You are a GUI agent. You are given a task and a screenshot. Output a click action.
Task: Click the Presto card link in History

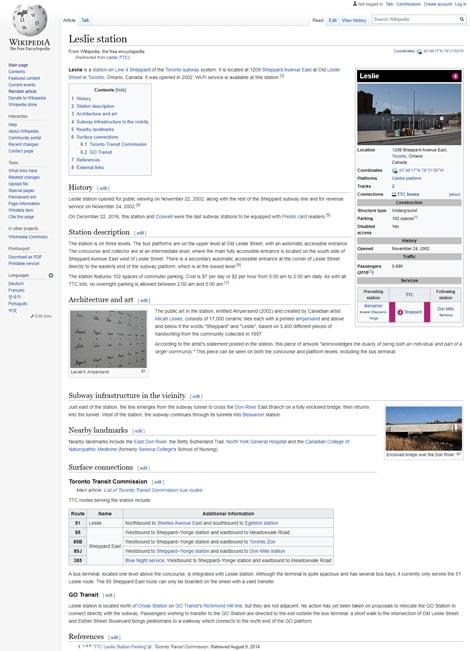tap(294, 216)
